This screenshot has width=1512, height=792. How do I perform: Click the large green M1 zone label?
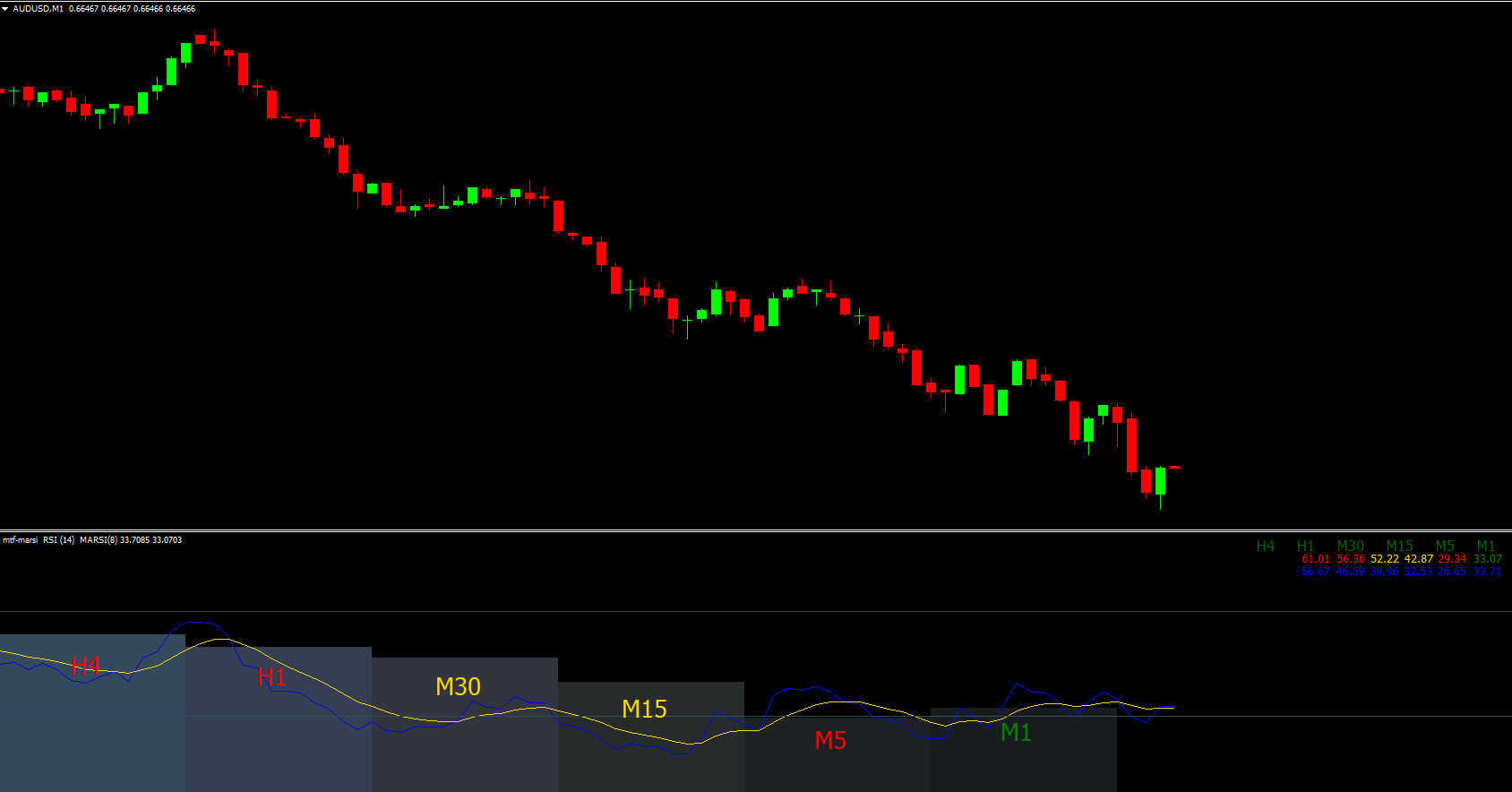pos(1016,733)
